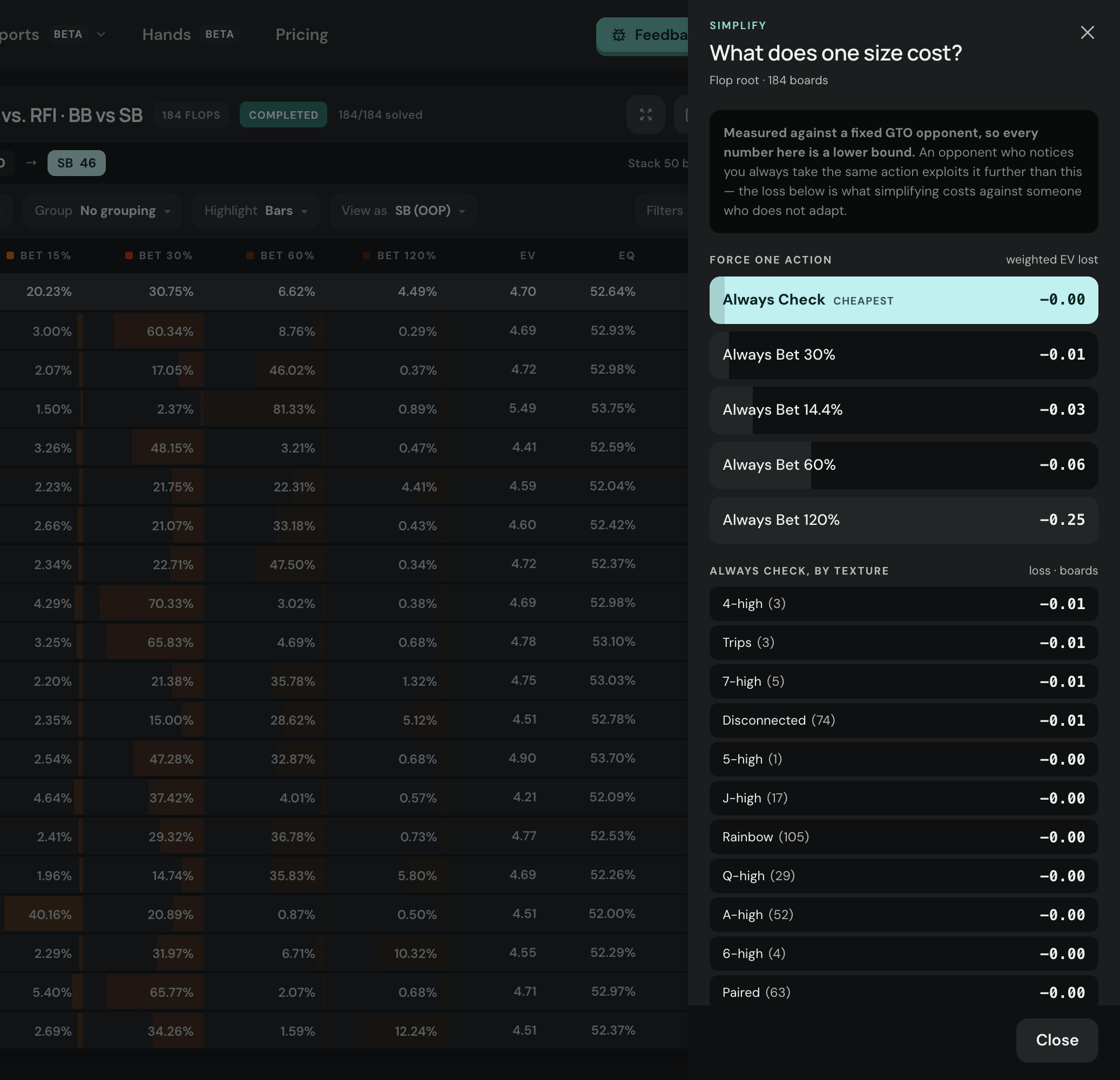The width and height of the screenshot is (1120, 1080).
Task: Sort by the EV column header
Action: coord(528,255)
